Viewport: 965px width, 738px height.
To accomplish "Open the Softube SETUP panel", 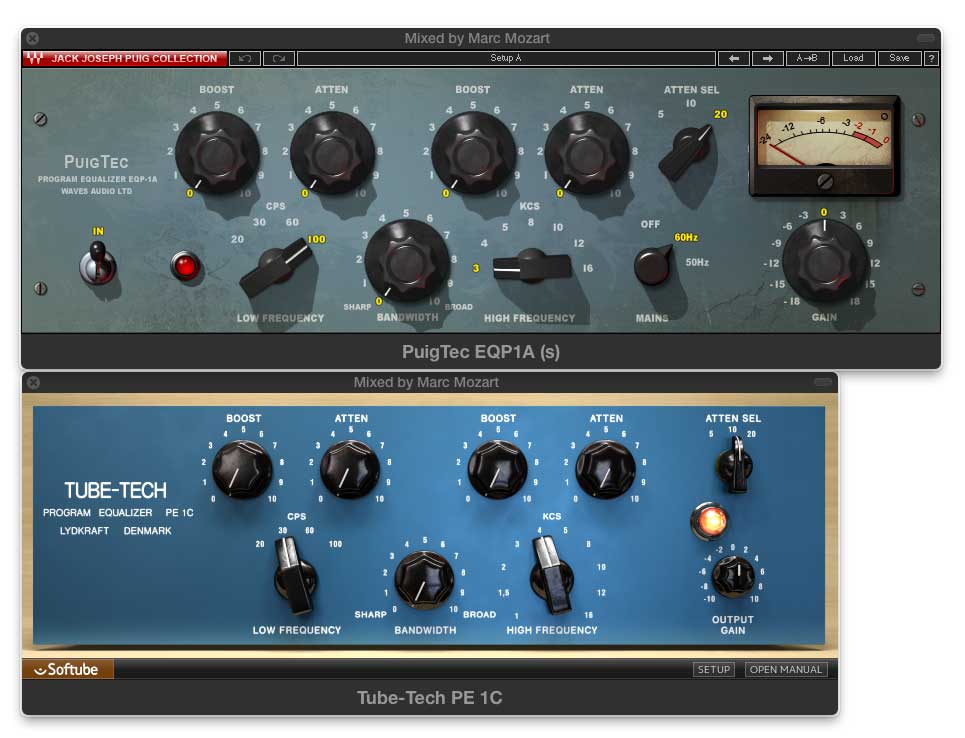I will 713,670.
